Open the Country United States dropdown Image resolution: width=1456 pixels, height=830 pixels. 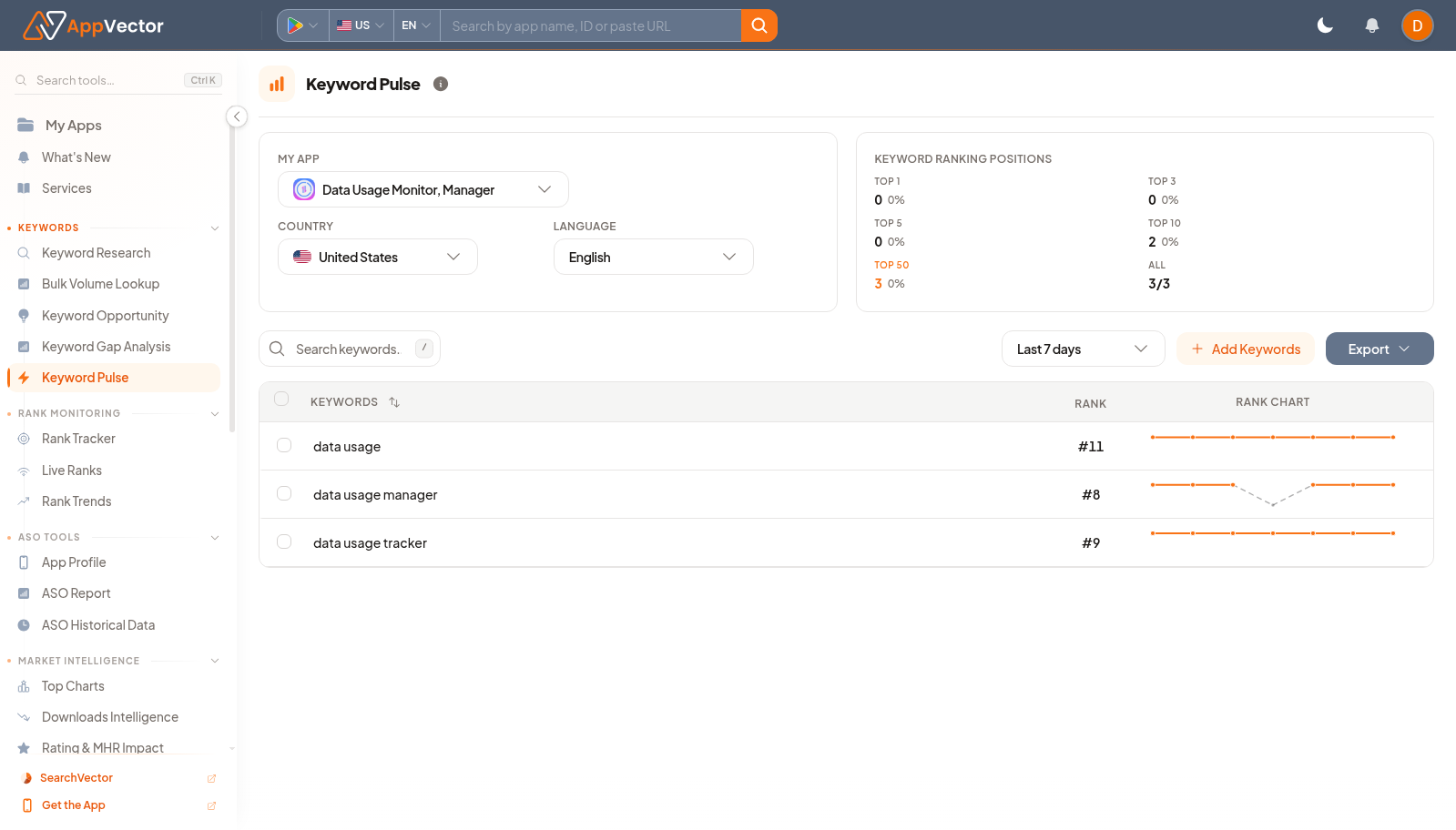coord(378,257)
